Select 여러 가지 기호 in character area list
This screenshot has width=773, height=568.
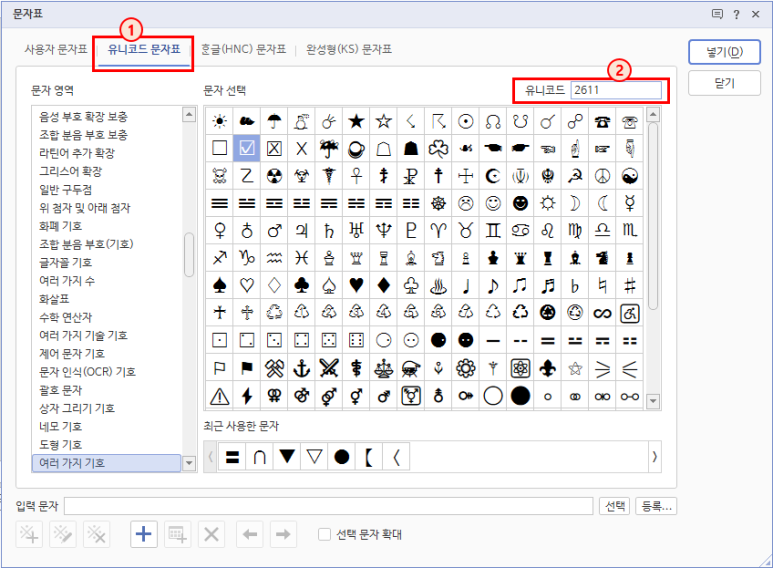click(x=106, y=463)
